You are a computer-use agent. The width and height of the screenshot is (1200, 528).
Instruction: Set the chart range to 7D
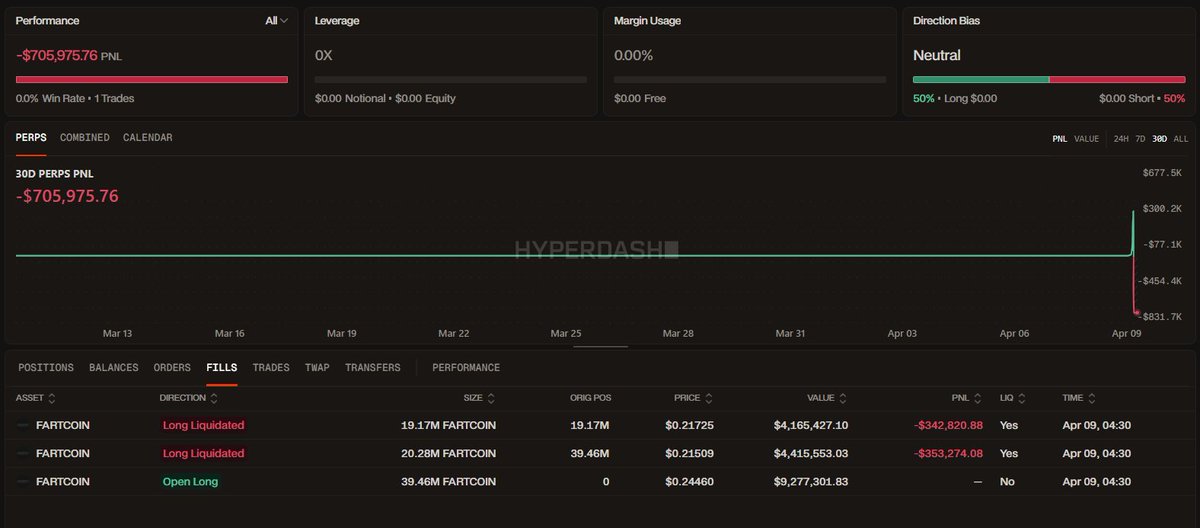tap(1139, 139)
